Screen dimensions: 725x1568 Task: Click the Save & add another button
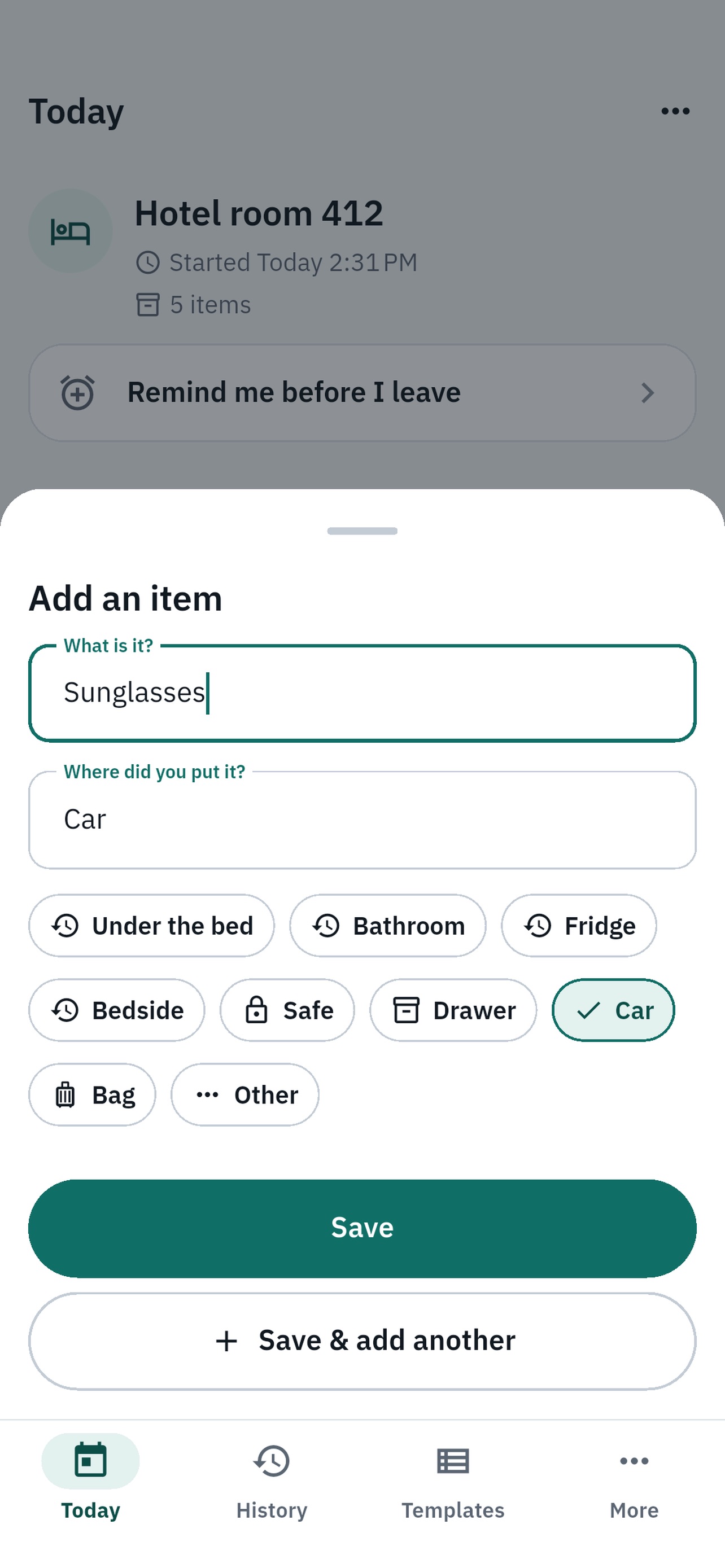coord(362,1341)
